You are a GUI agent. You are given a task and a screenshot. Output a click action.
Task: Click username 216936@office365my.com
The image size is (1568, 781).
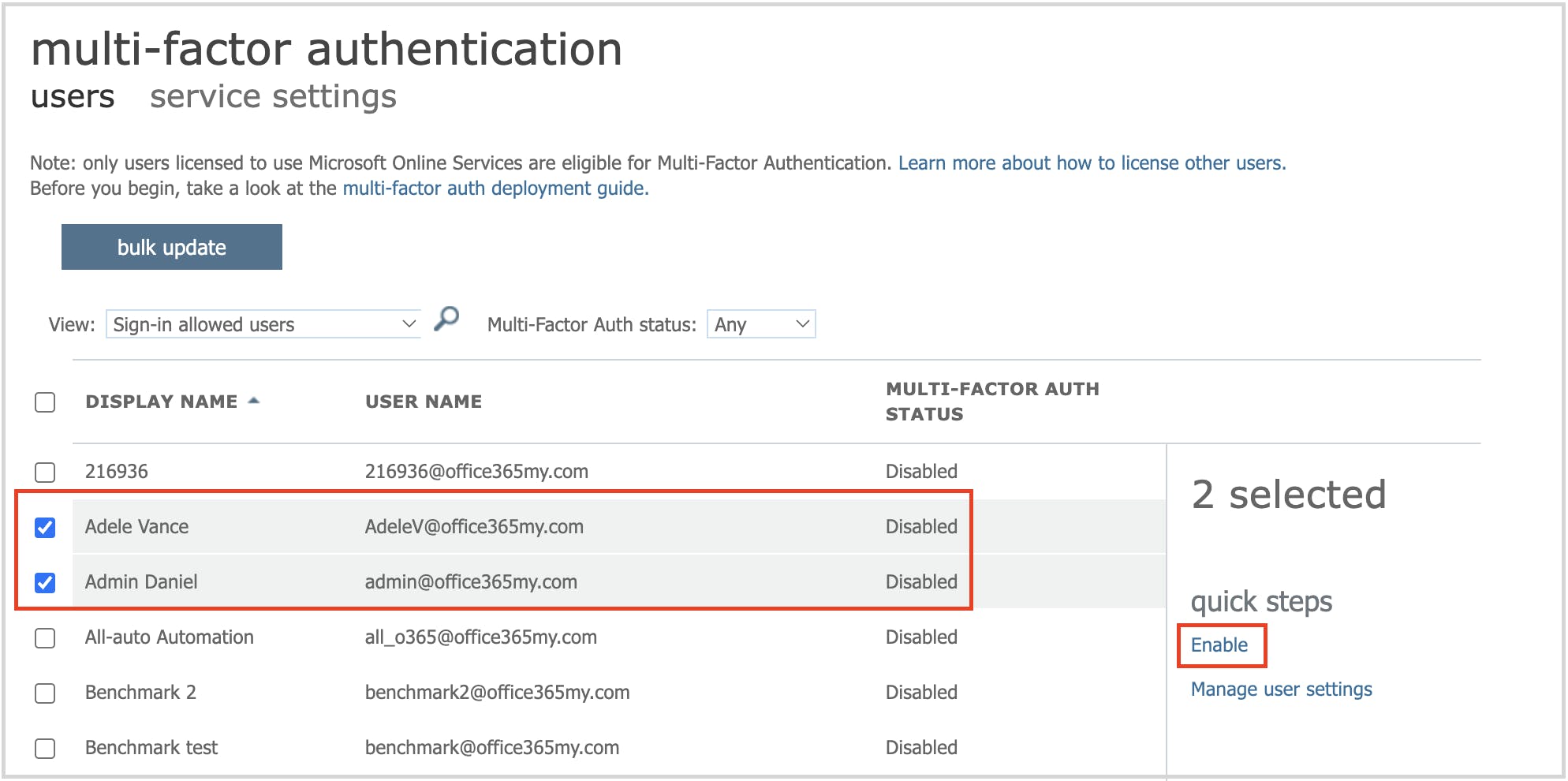476,471
